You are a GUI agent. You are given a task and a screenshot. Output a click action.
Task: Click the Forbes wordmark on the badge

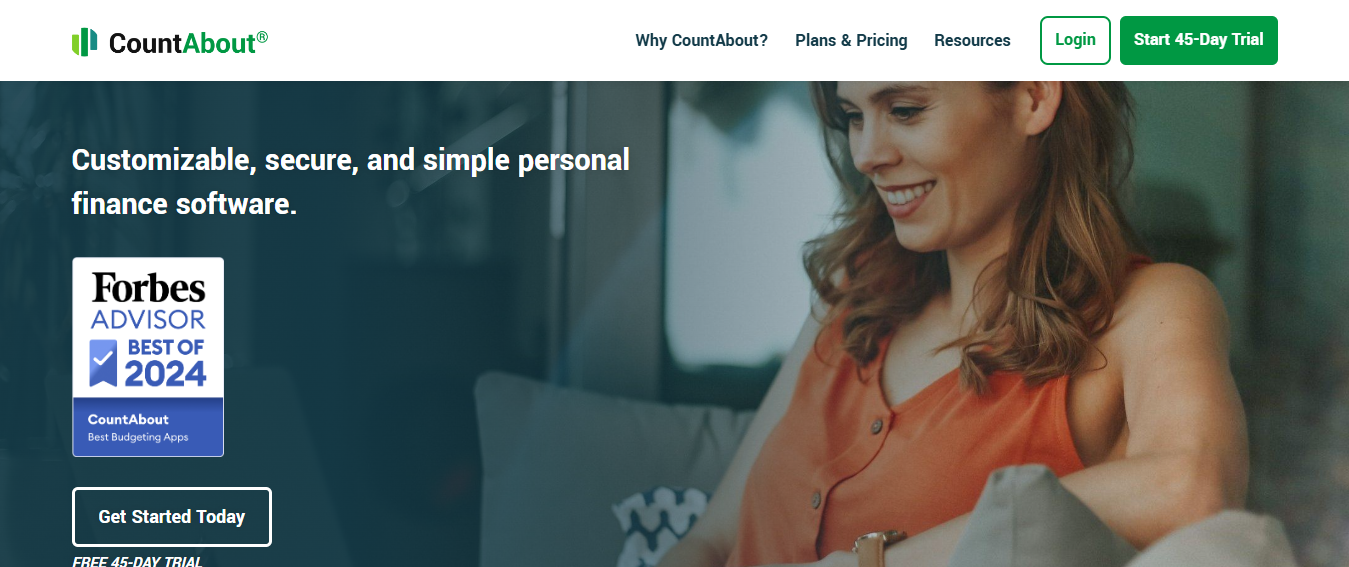(x=148, y=288)
